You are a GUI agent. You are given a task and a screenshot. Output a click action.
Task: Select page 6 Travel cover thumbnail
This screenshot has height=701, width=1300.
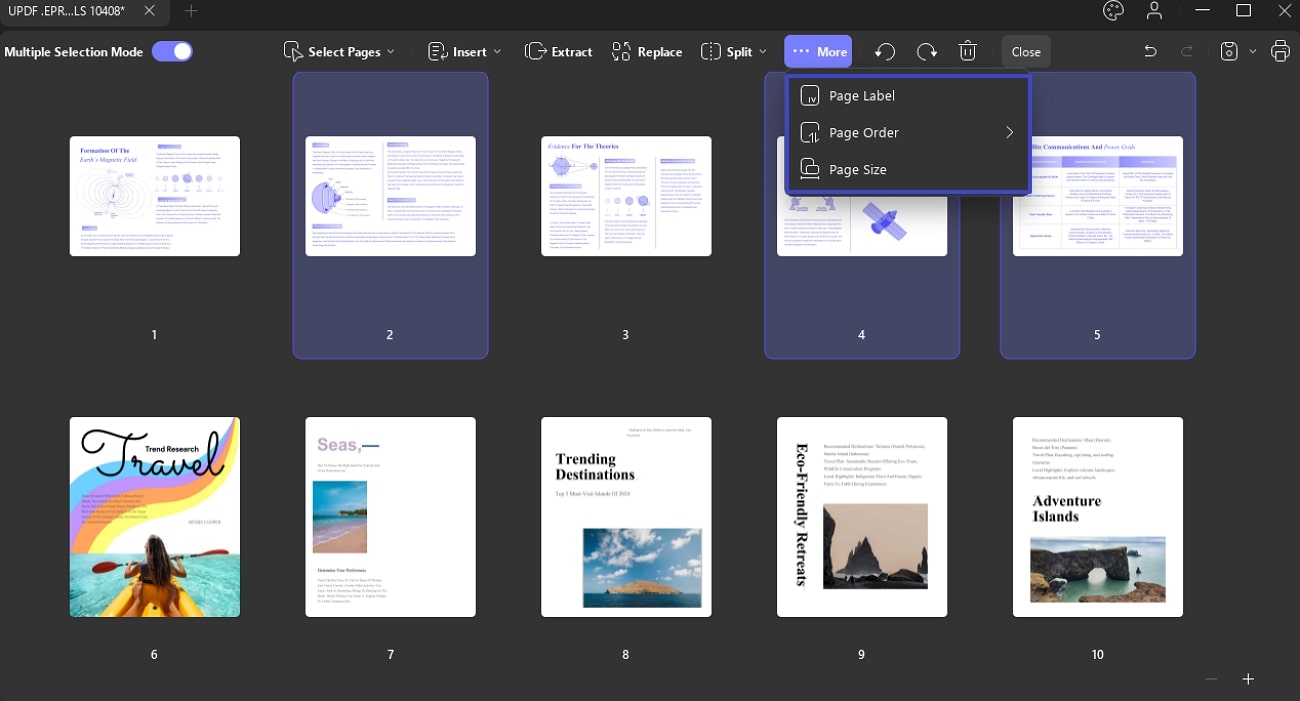155,517
